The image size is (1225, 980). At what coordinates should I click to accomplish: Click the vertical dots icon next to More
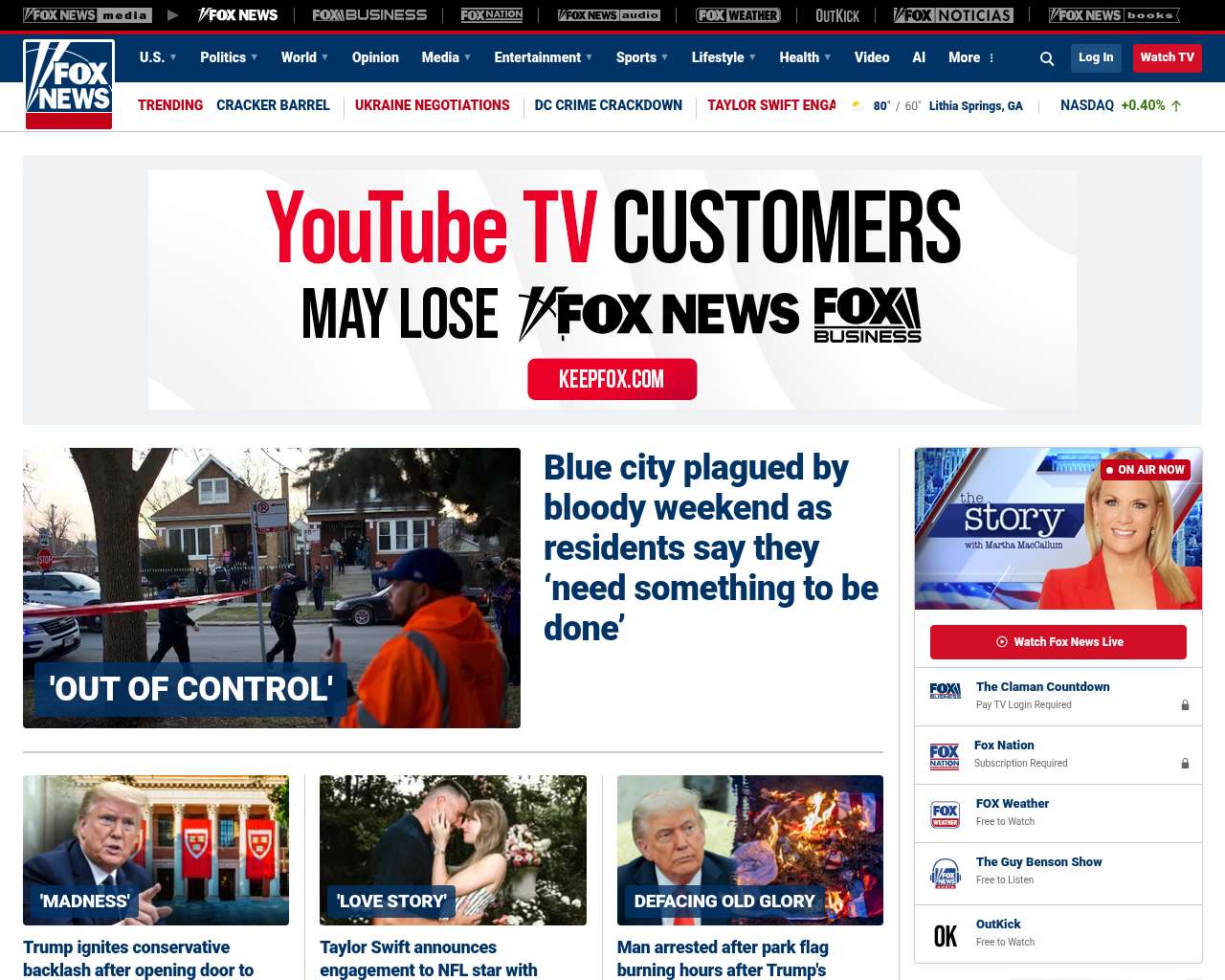click(x=991, y=58)
